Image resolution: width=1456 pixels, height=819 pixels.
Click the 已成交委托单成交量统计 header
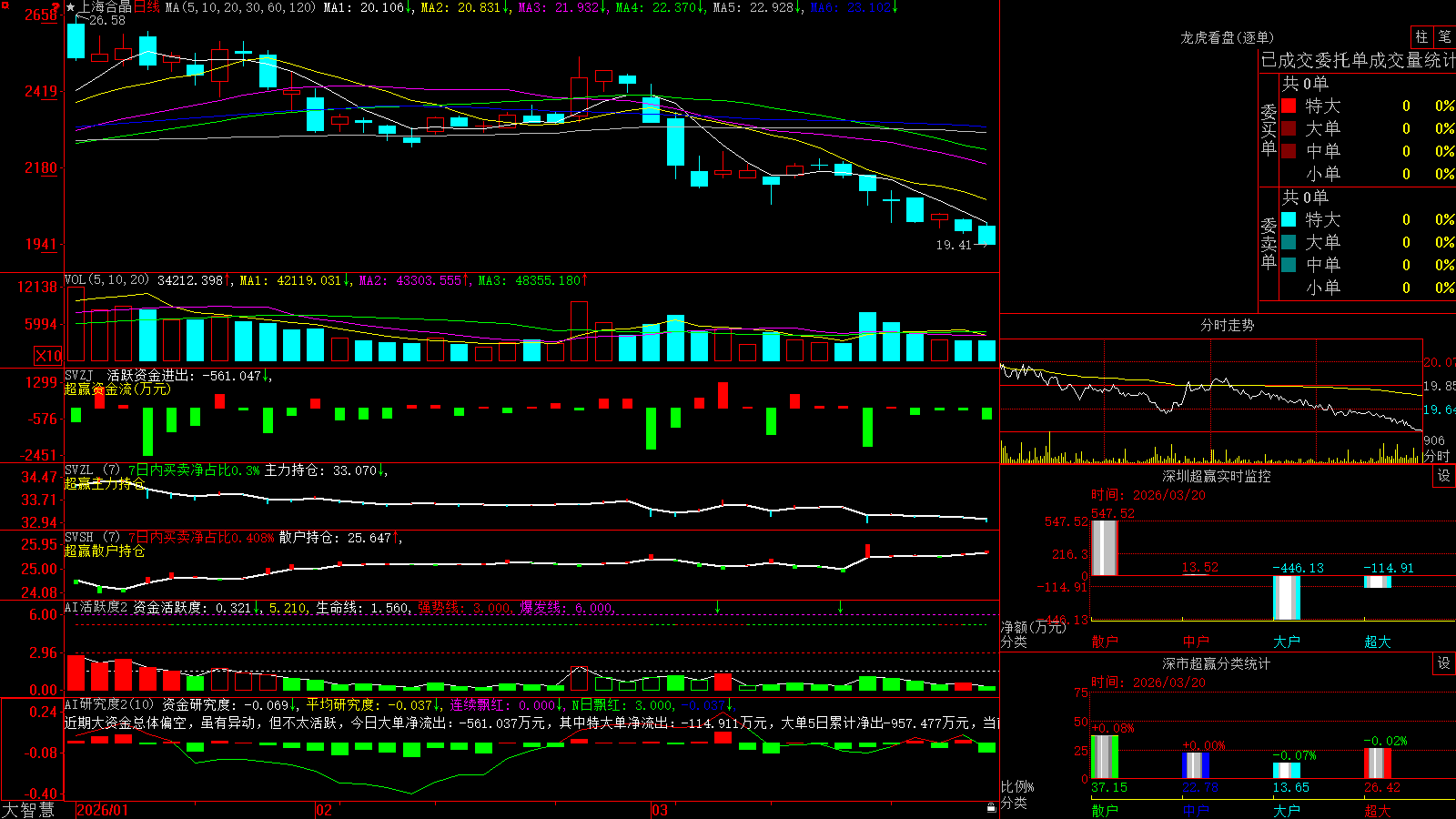click(1358, 60)
